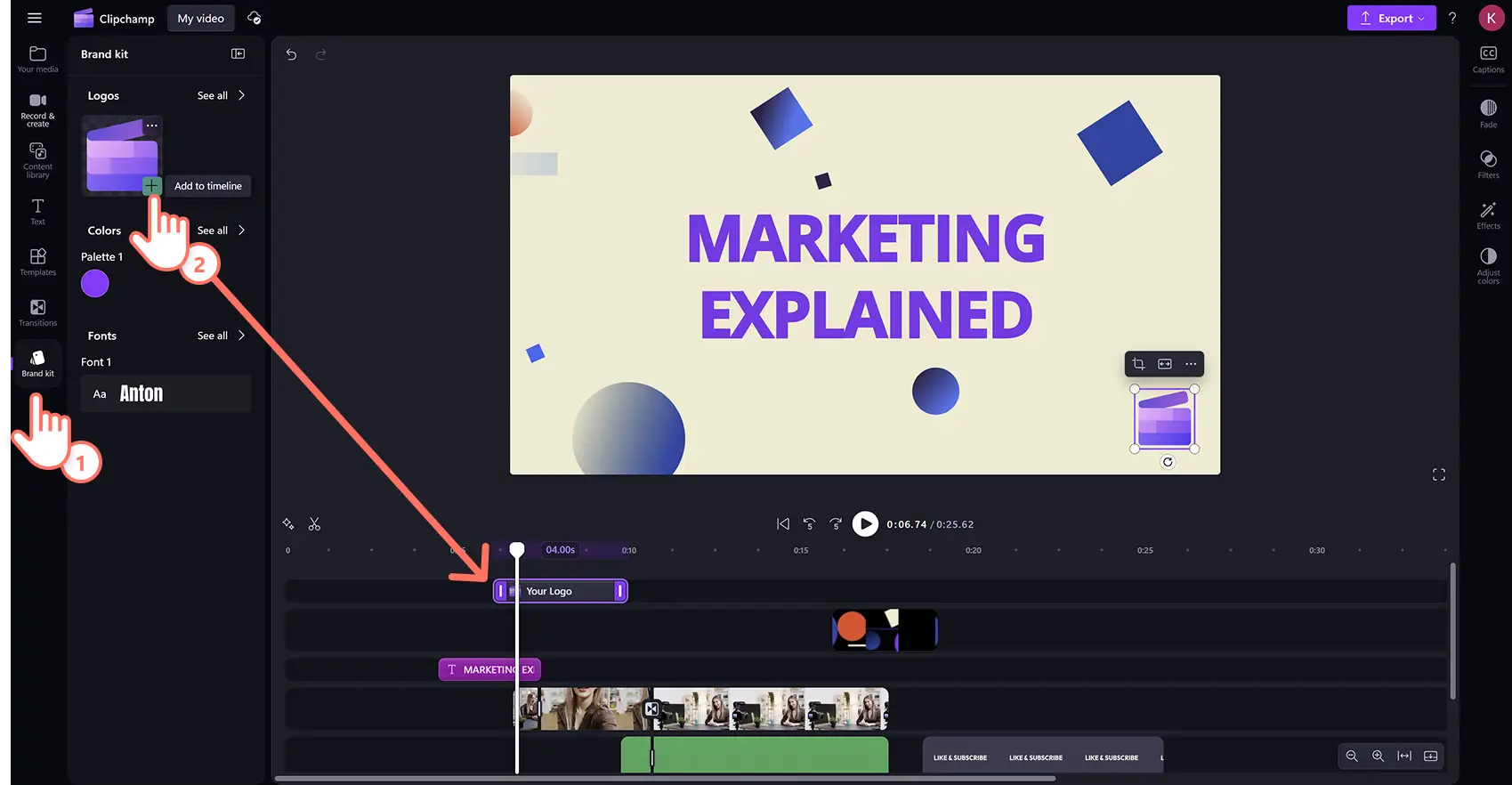Open the Effects panel
Screen dimensions: 1512x785
tap(1488, 214)
